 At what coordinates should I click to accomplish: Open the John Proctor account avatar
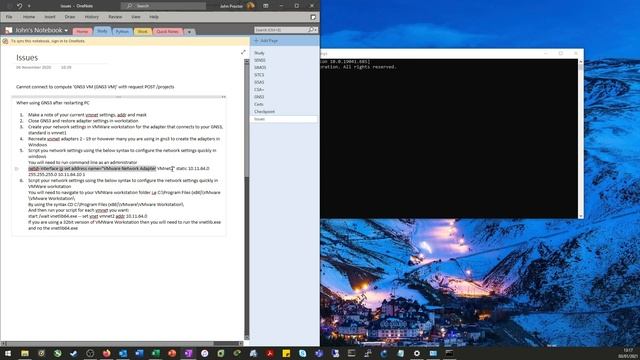coord(251,6)
